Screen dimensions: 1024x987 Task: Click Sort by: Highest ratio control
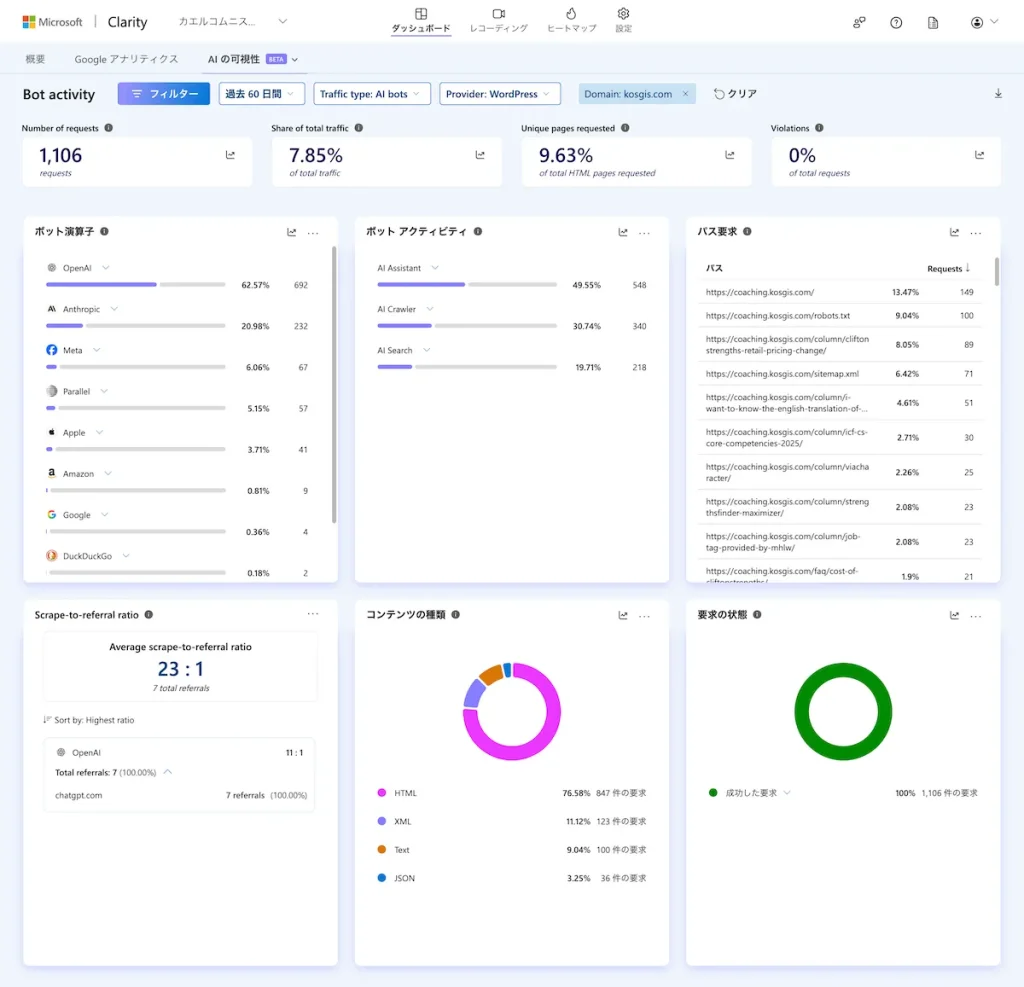pyautogui.click(x=89, y=720)
